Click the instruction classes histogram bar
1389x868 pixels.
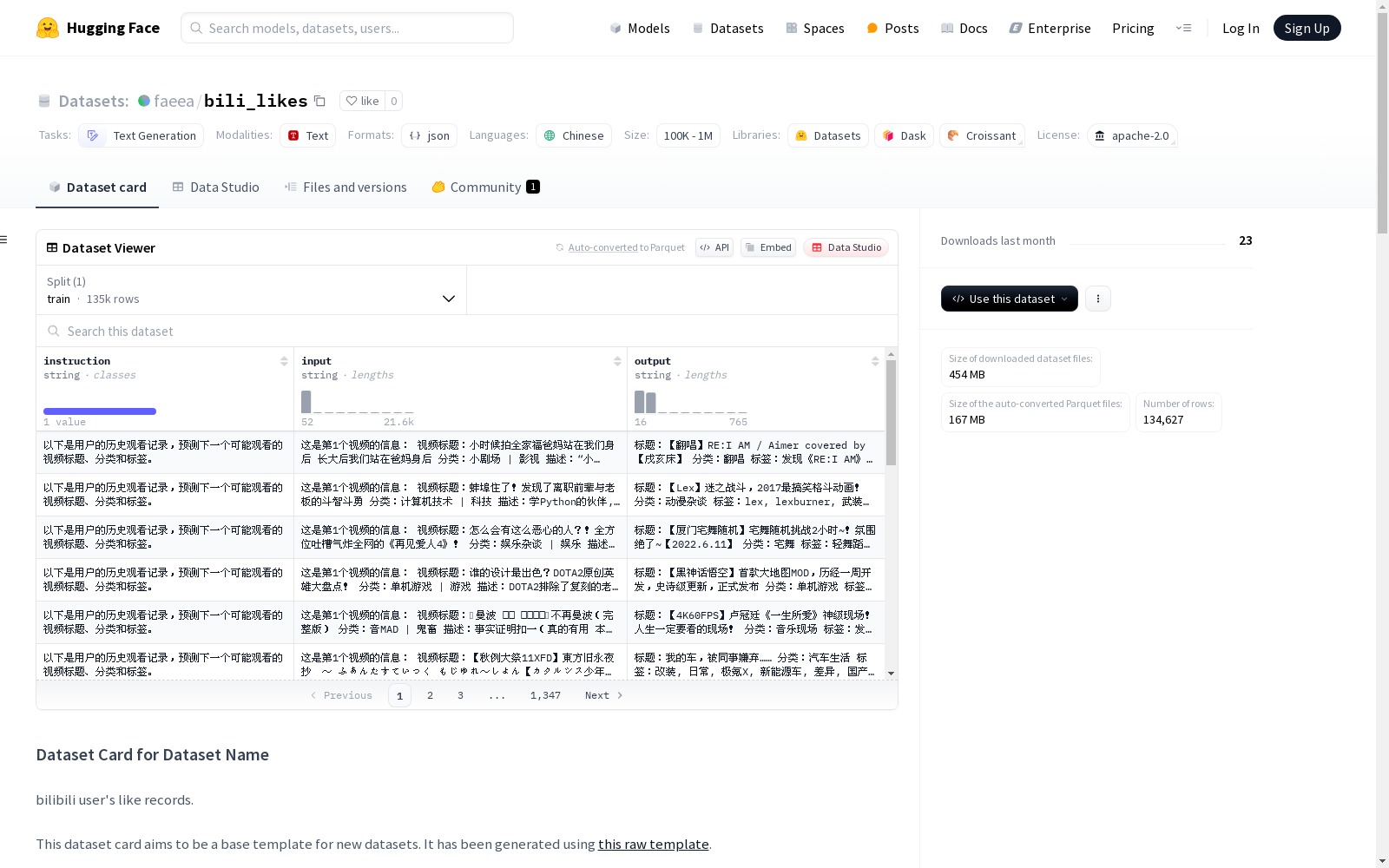[100, 411]
